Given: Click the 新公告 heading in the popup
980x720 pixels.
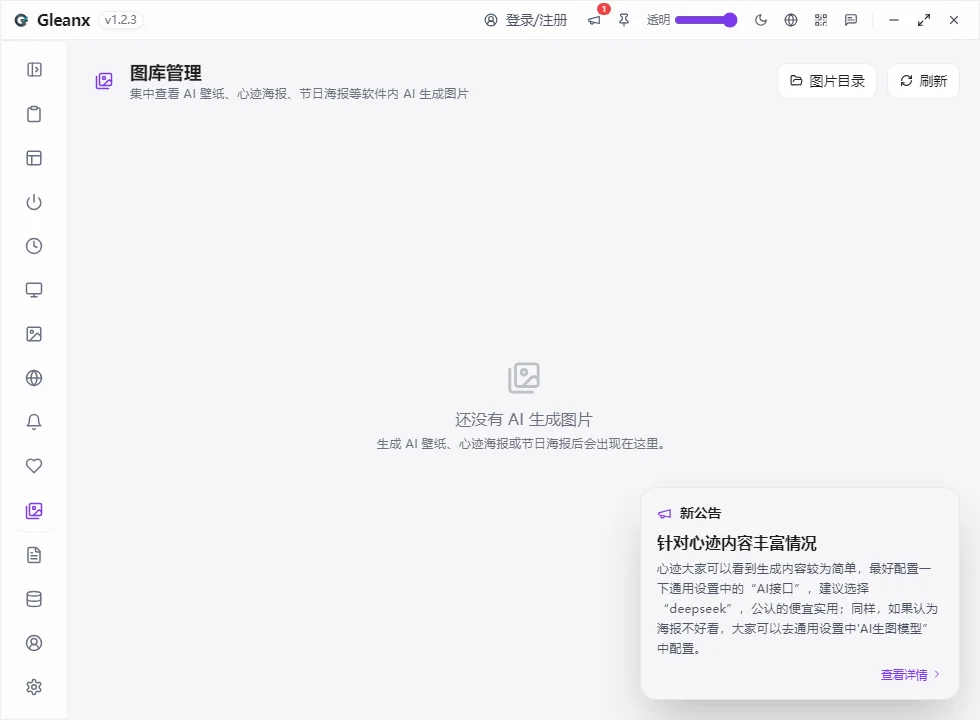Looking at the screenshot, I should (700, 514).
